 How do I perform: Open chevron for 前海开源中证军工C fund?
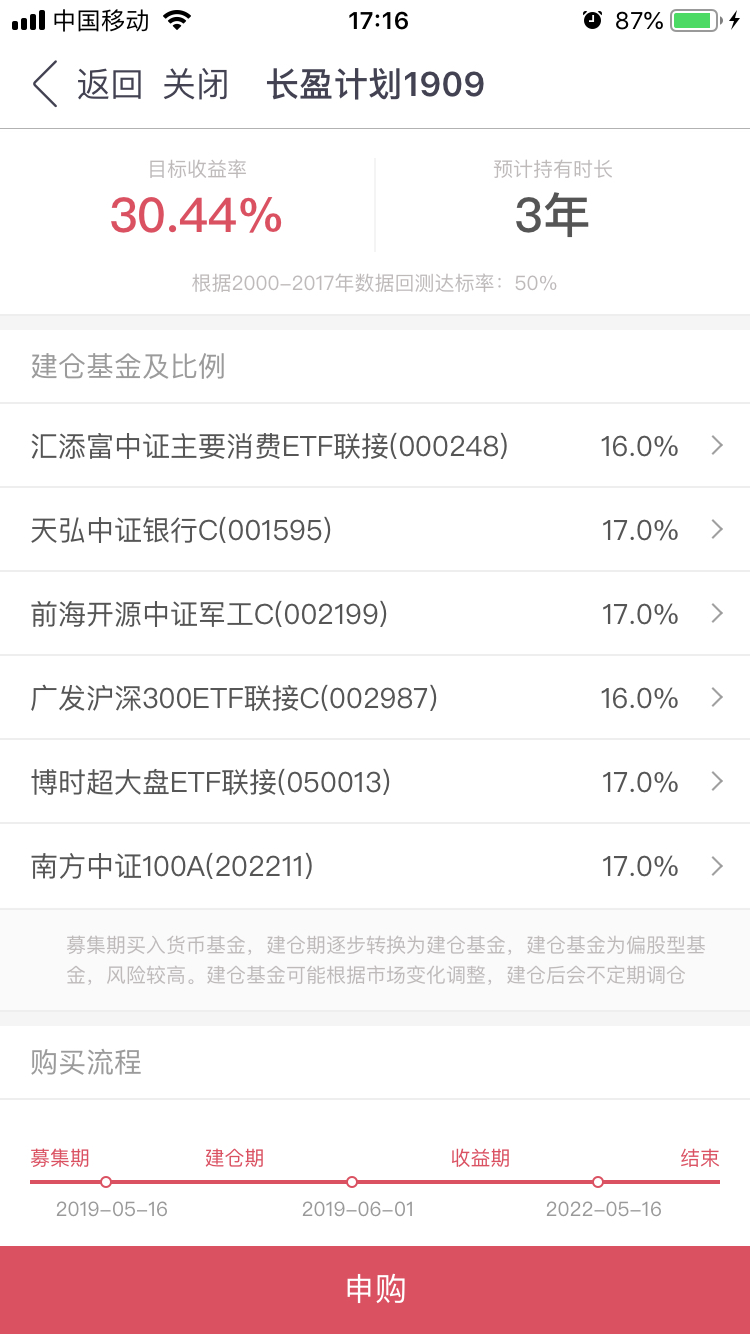(x=717, y=614)
